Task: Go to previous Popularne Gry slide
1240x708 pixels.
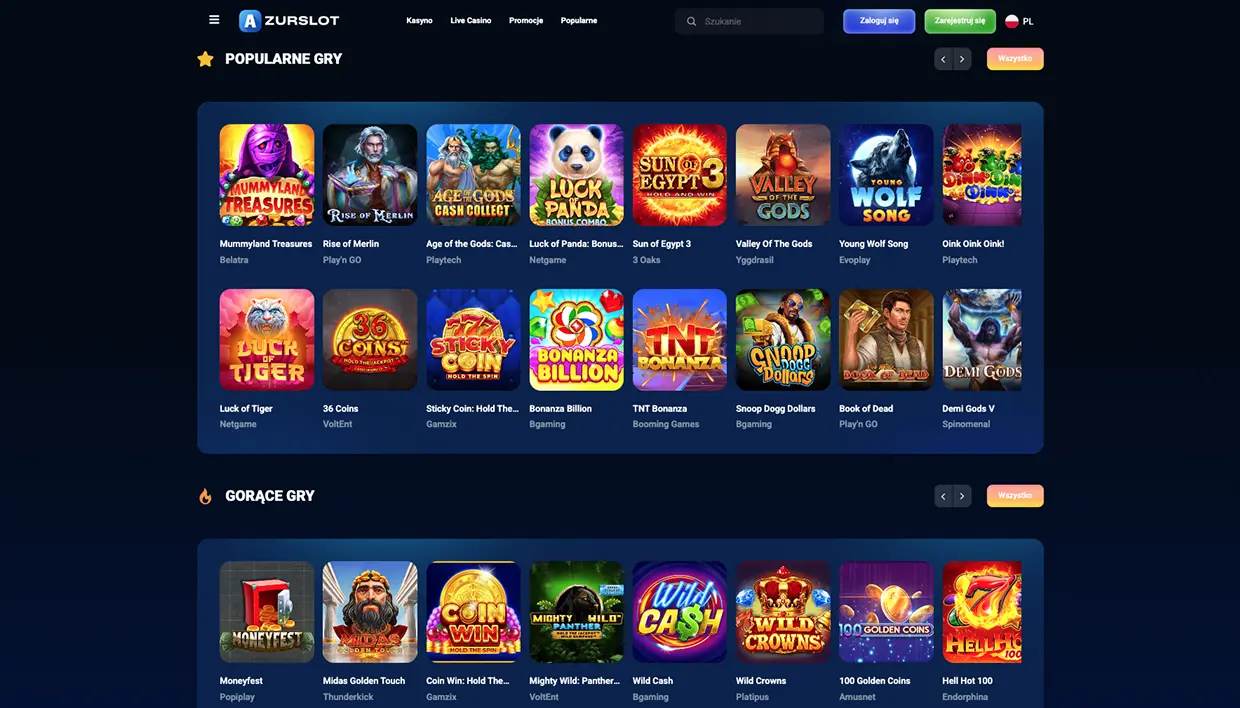Action: click(943, 59)
